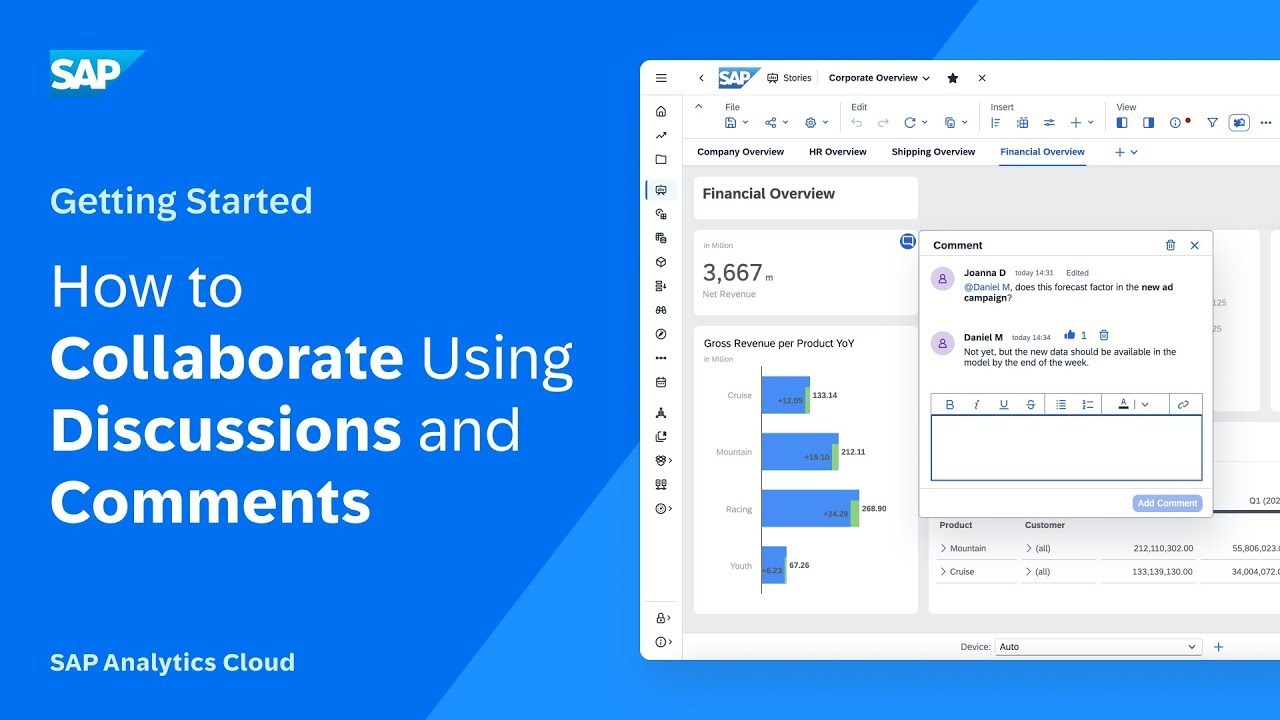Delete the whole comment thread via header trash

1171,245
